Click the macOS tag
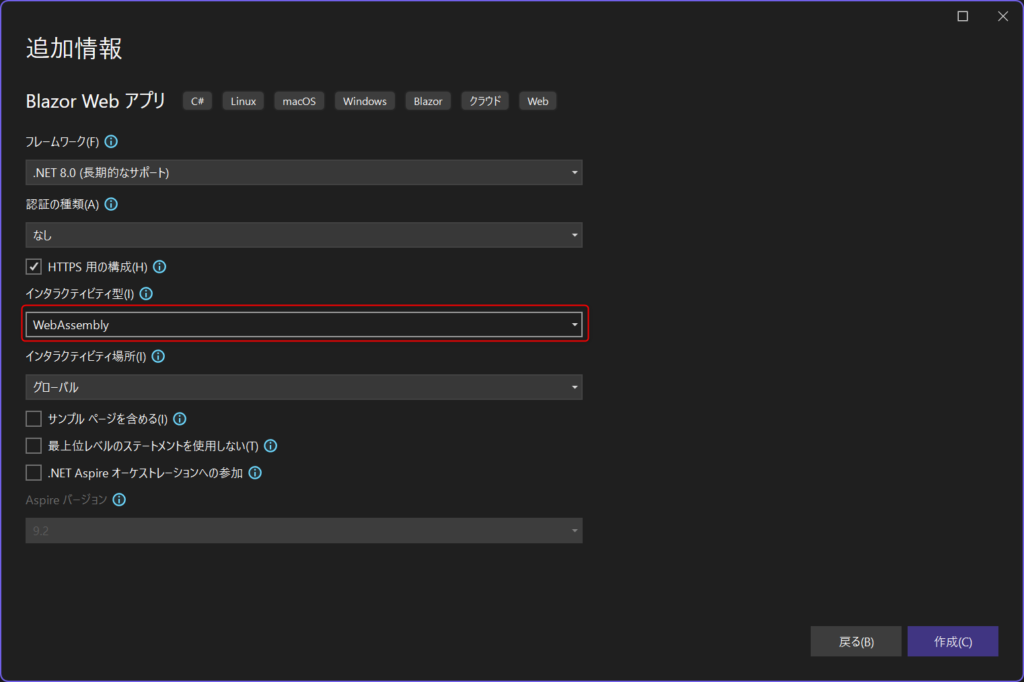 click(x=299, y=101)
